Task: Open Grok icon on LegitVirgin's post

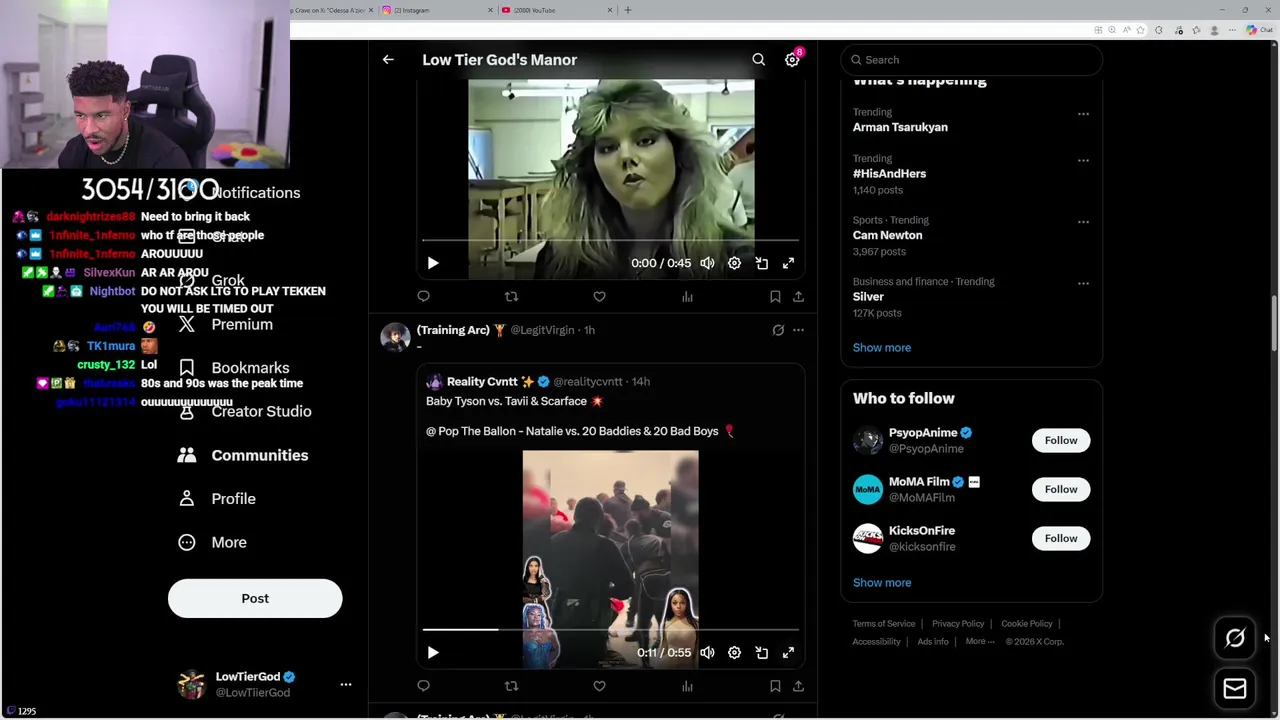Action: tap(778, 330)
